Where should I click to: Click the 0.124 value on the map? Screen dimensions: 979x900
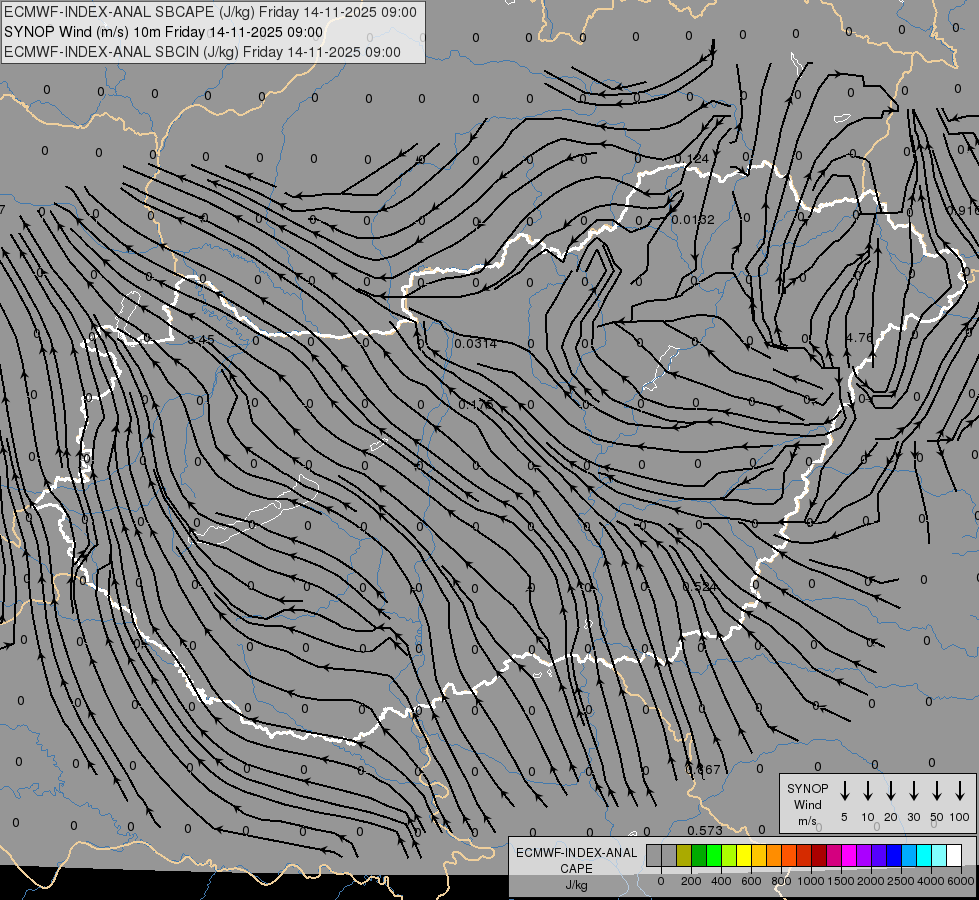[x=692, y=159]
